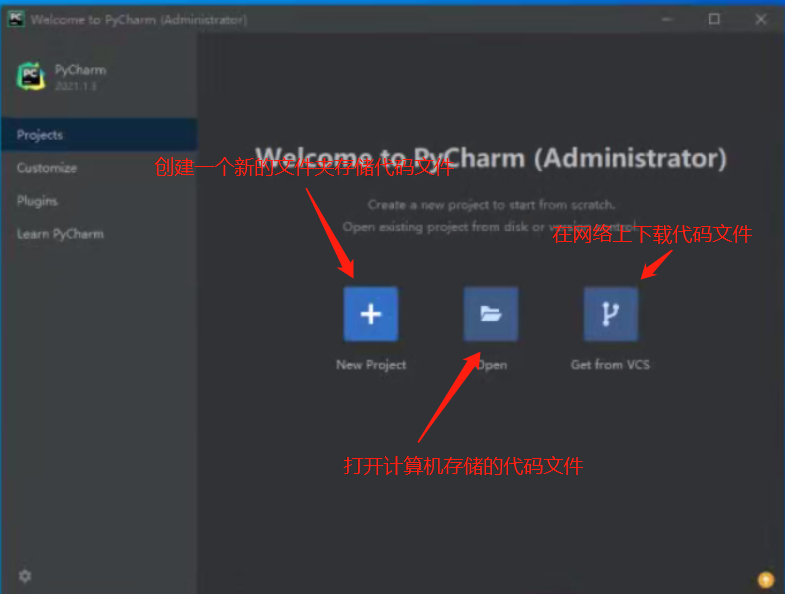
Task: Minimize the PyCharm welcome window
Action: [x=667, y=19]
